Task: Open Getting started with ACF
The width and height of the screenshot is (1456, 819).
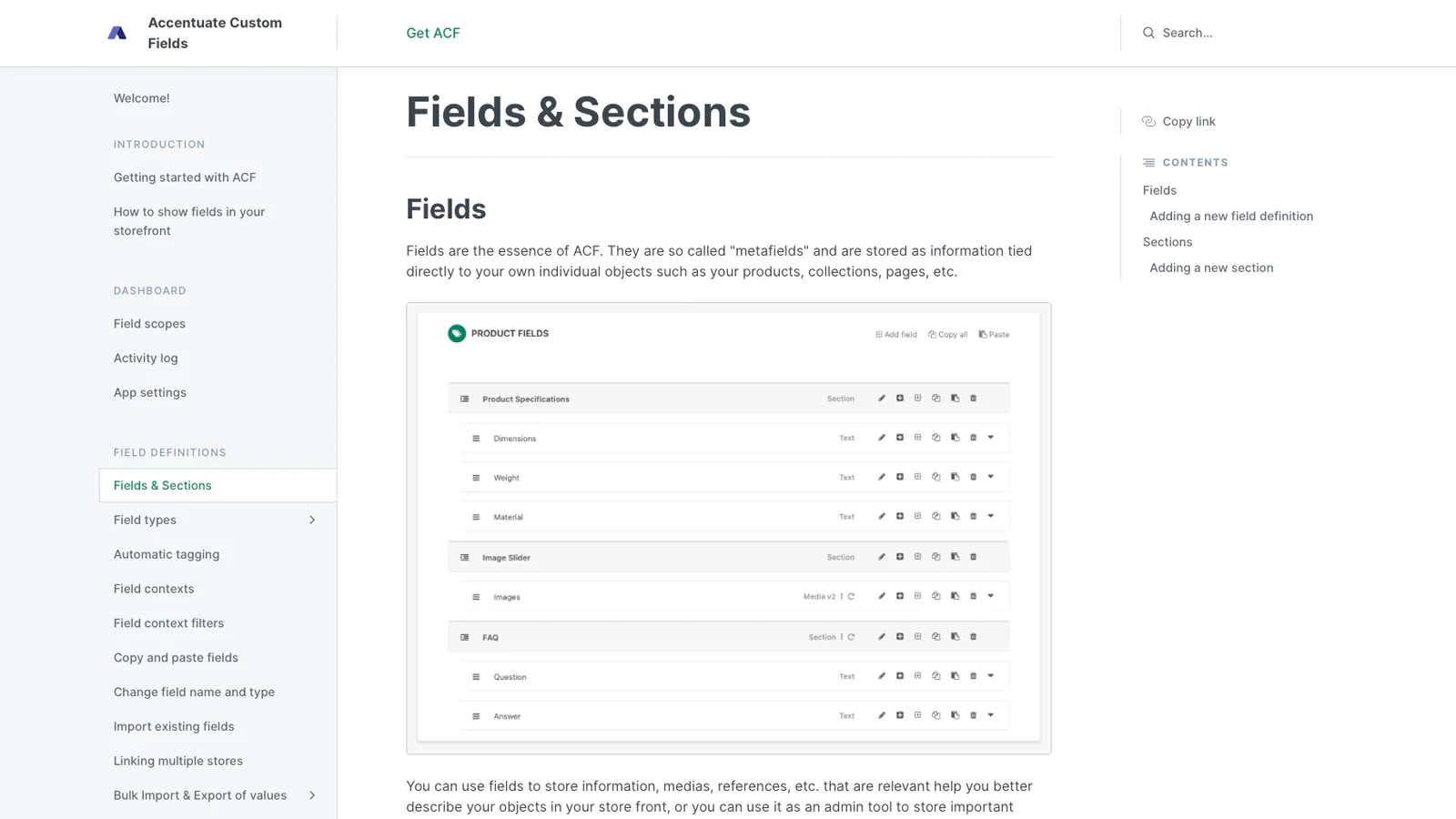Action: pyautogui.click(x=185, y=177)
